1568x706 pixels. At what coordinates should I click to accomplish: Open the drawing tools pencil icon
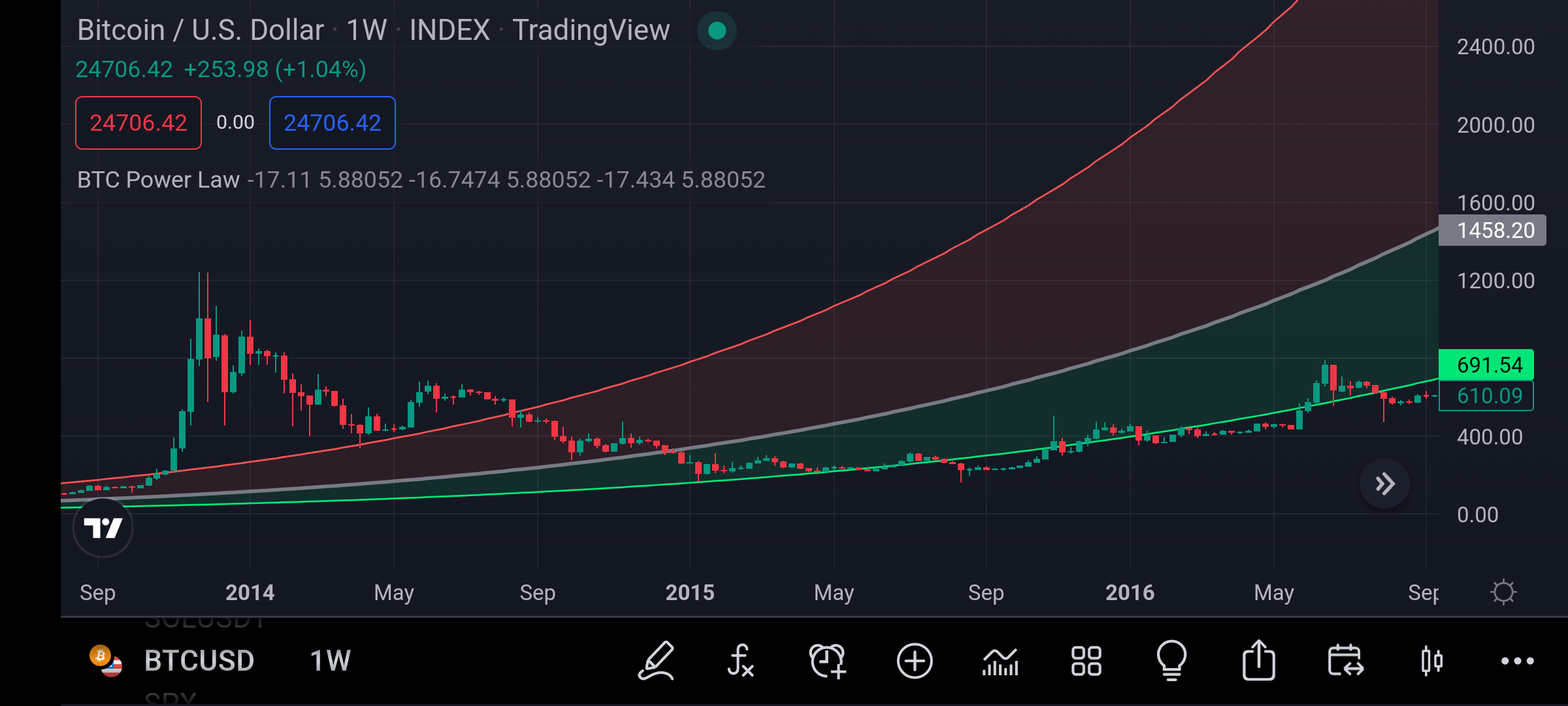click(656, 661)
